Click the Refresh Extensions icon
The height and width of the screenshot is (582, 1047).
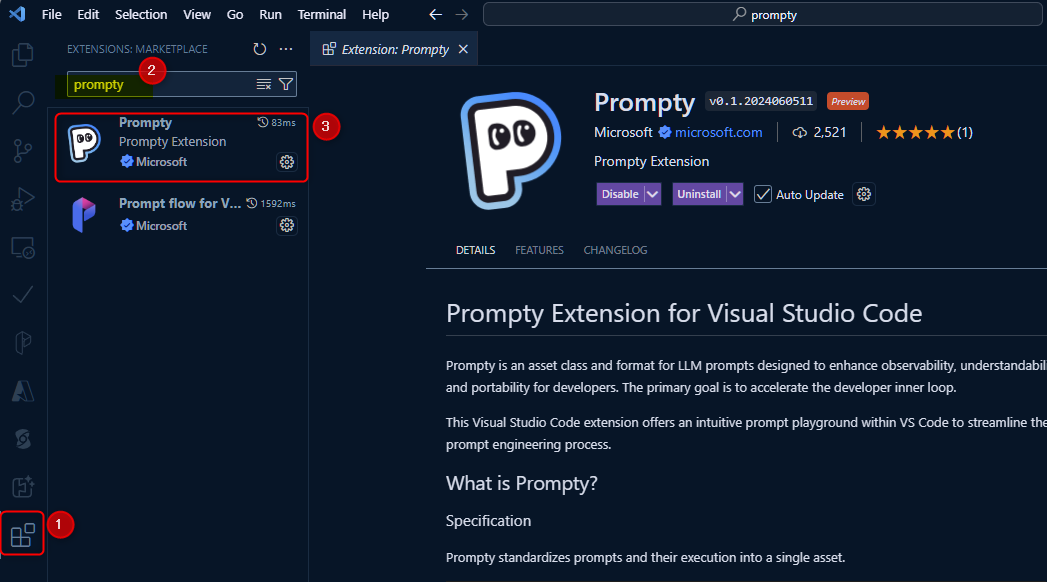[x=259, y=48]
